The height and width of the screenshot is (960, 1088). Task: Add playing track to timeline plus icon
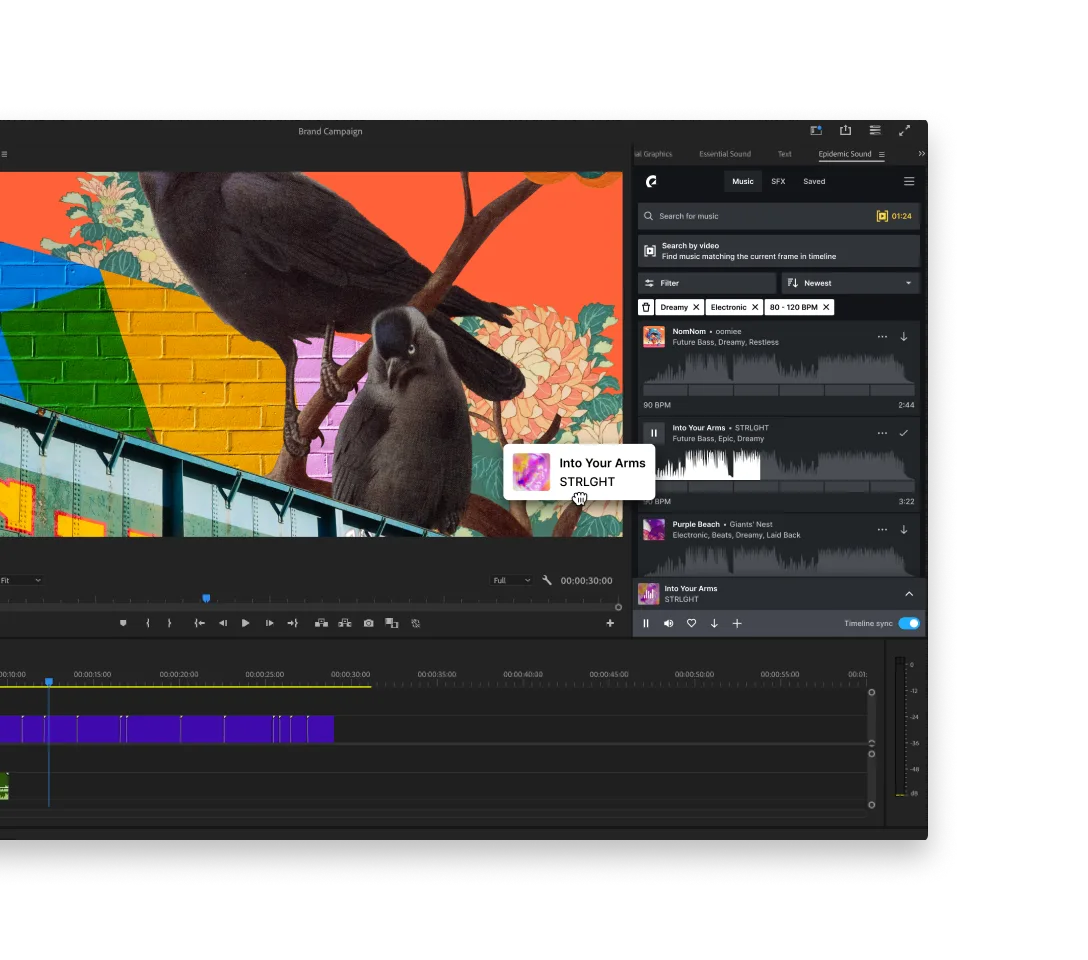point(737,624)
